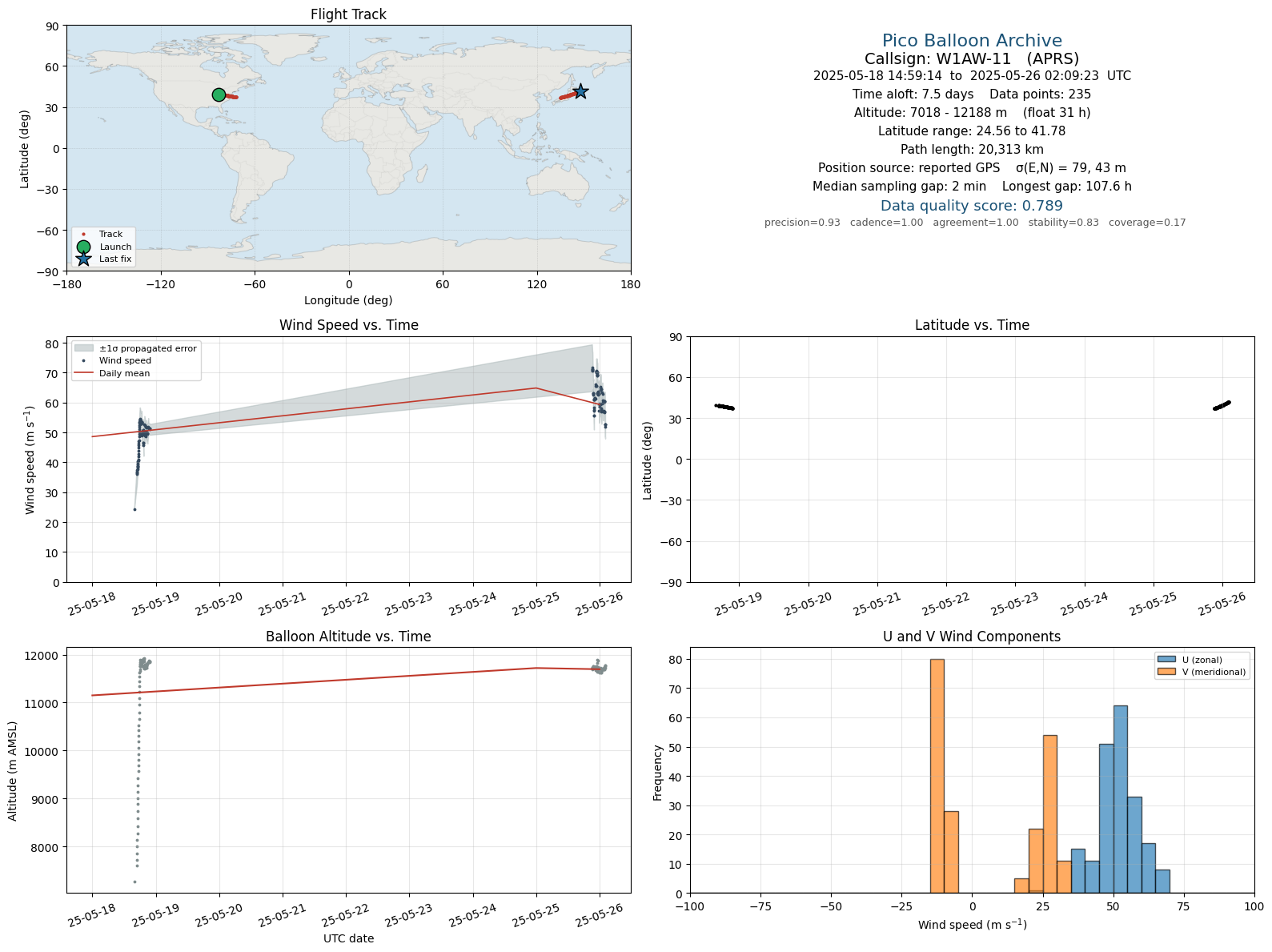The width and height of the screenshot is (1272, 952).
Task: Click the lowest point in the Balloon Altitude plot
Action: (134, 882)
